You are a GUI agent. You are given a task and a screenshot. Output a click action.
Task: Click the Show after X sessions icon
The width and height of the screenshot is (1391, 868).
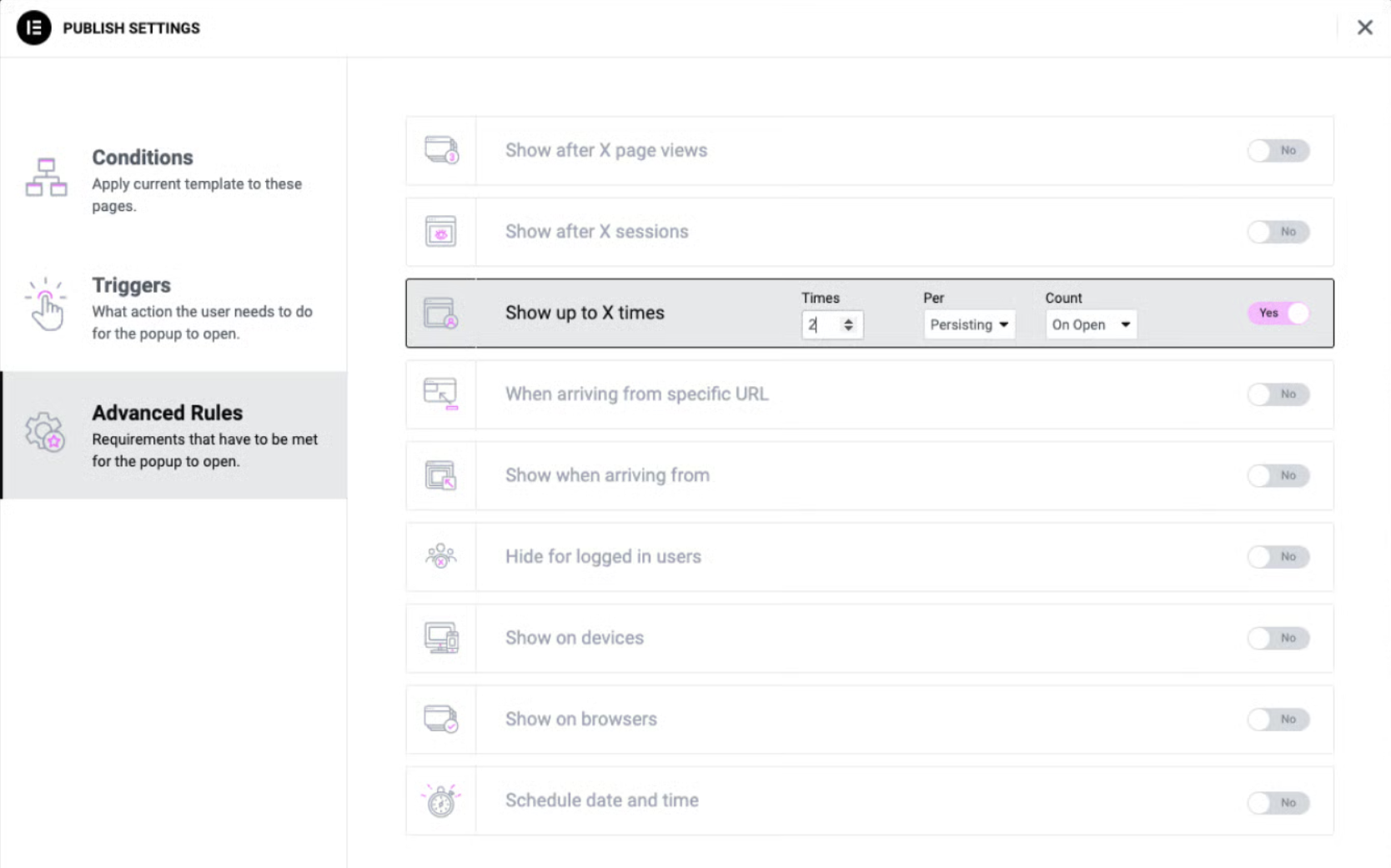click(x=440, y=232)
